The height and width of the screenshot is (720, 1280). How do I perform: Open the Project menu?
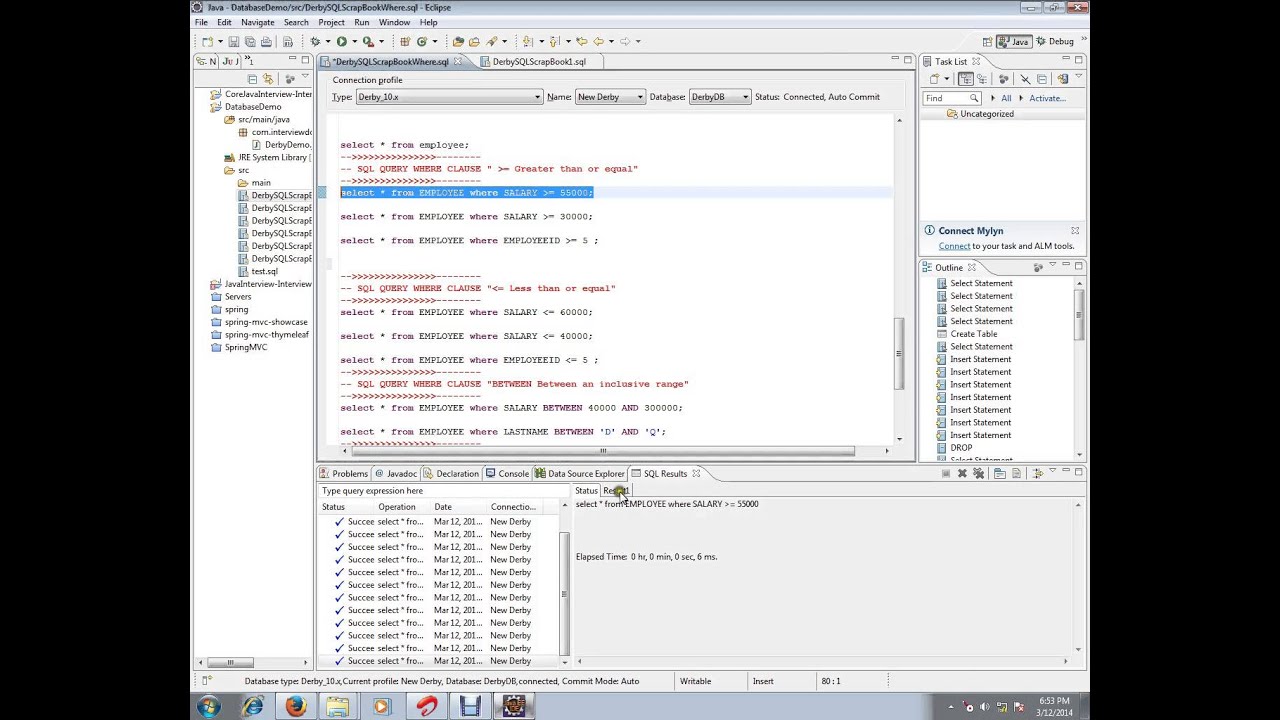pyautogui.click(x=331, y=22)
